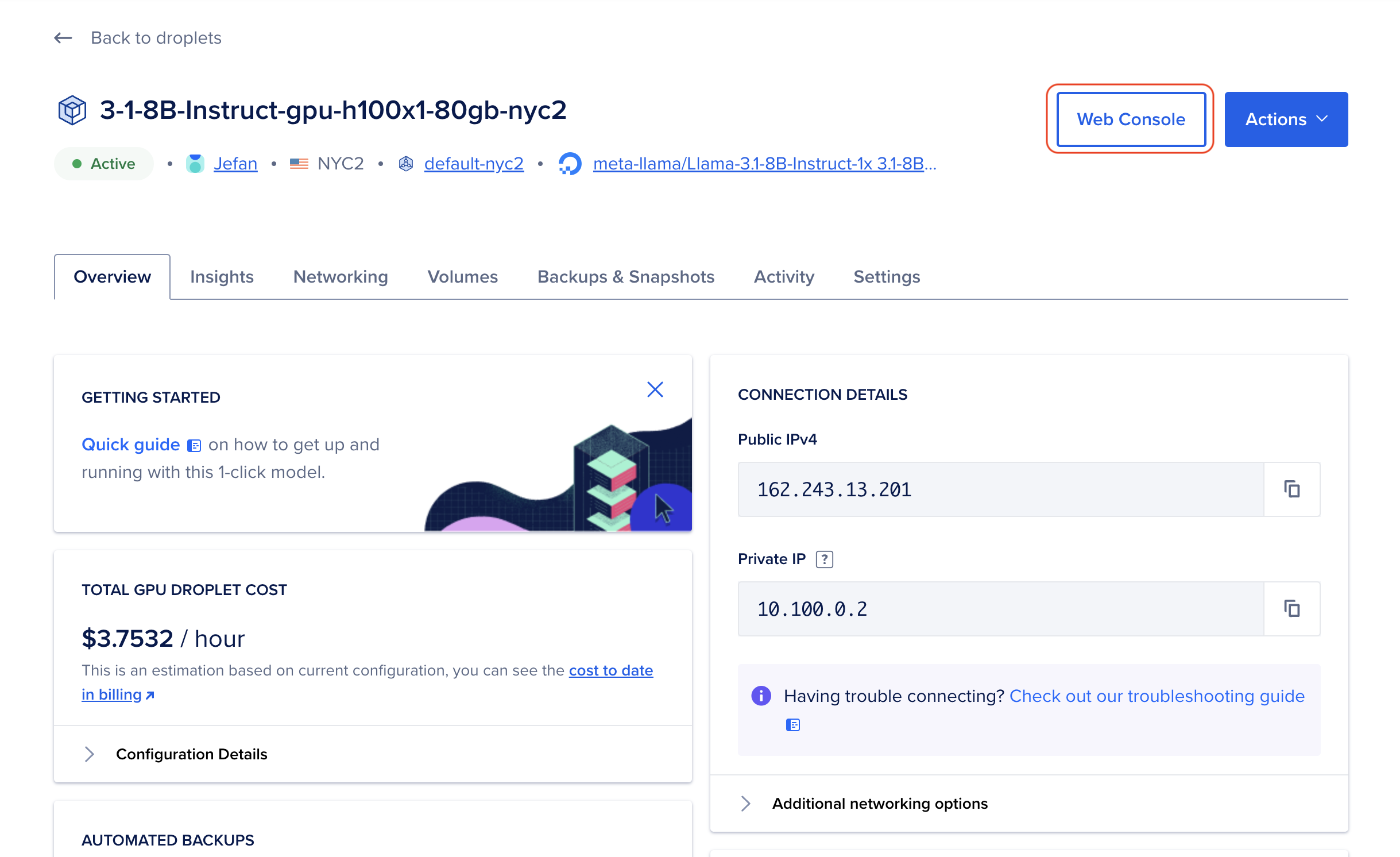The width and height of the screenshot is (1400, 857).
Task: Open the Web Console
Action: [1131, 119]
